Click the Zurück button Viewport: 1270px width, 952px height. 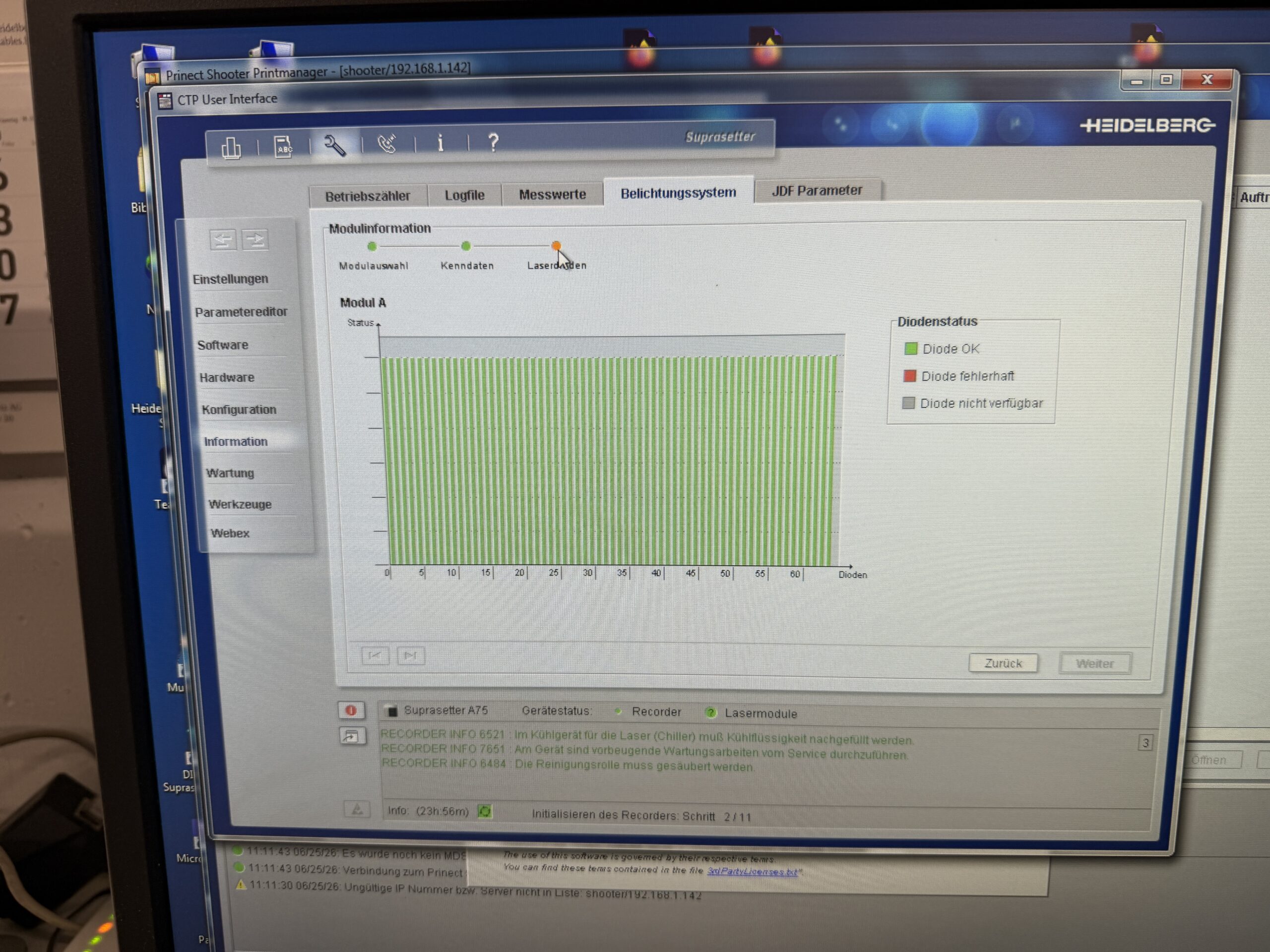pyautogui.click(x=1003, y=663)
